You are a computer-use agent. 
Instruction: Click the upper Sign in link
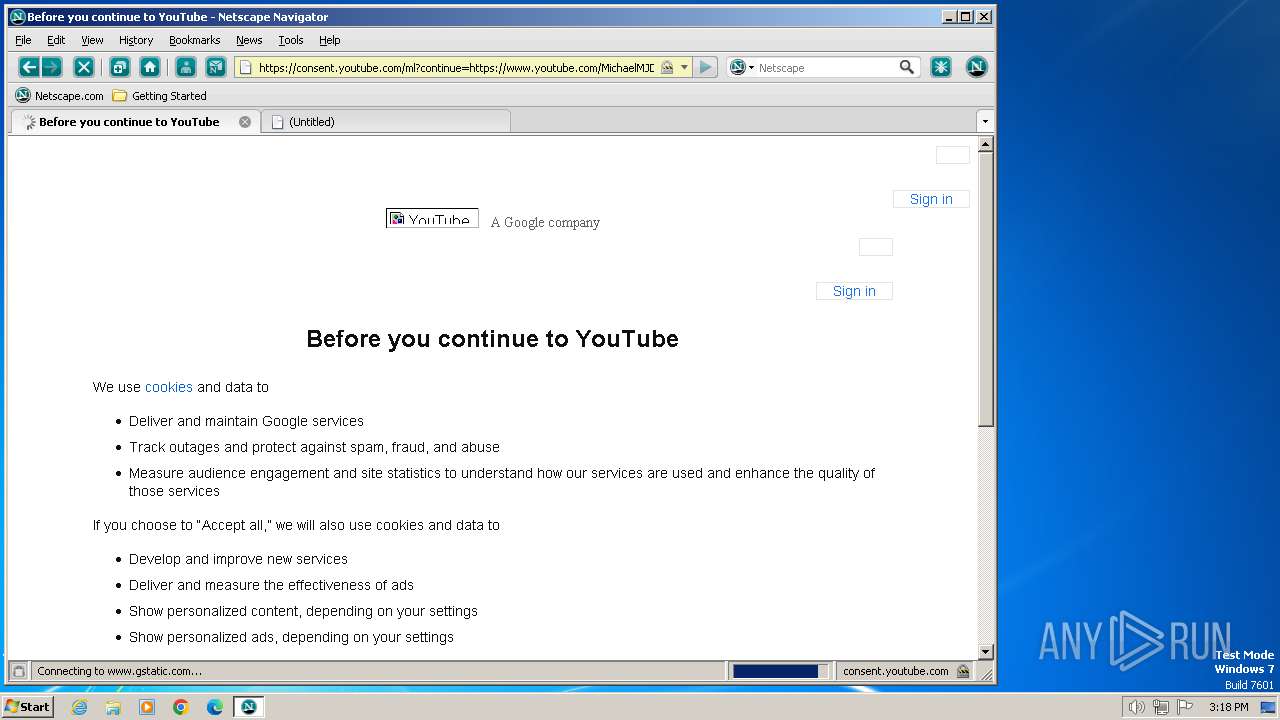click(931, 199)
